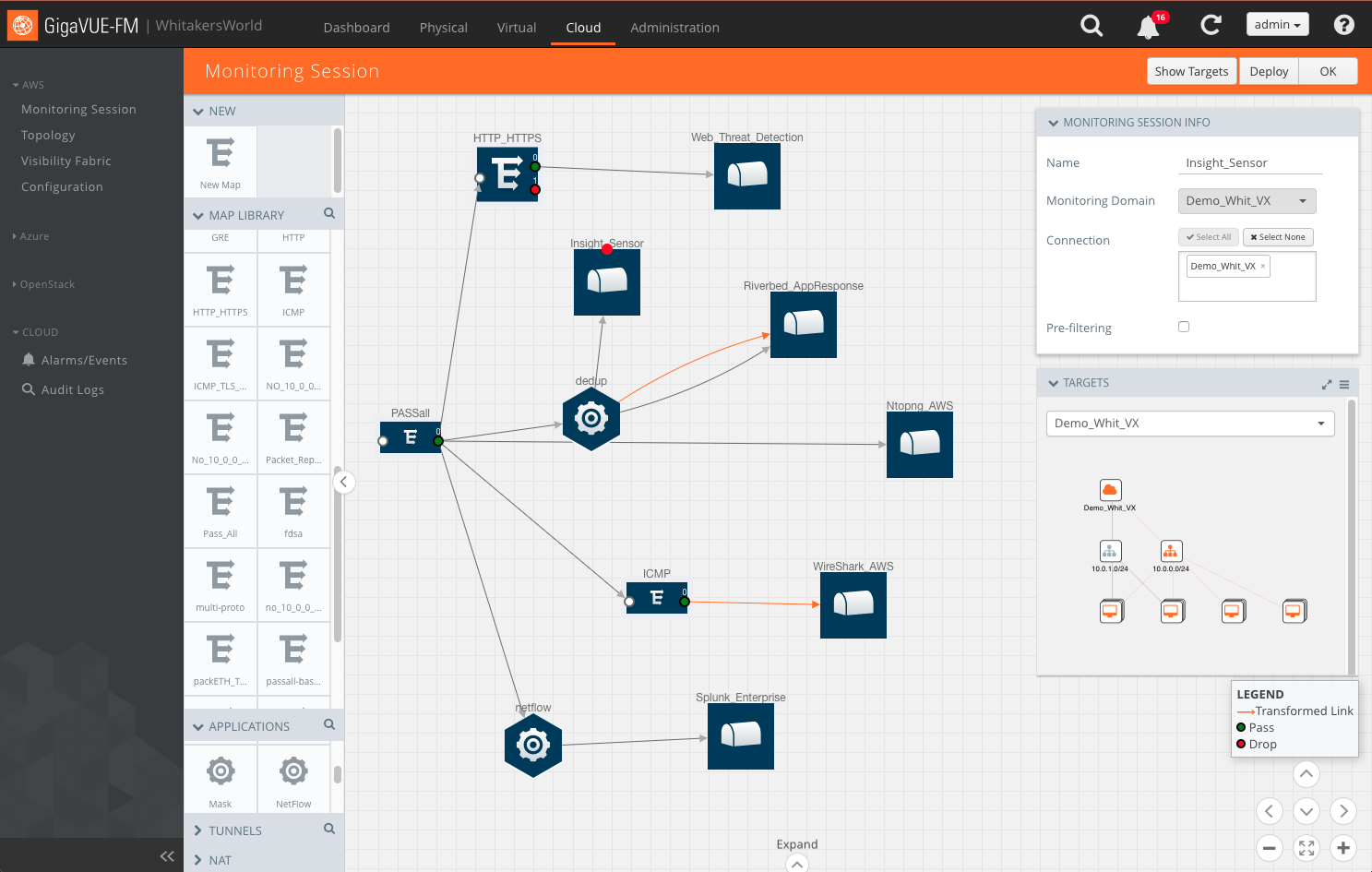
Task: Click Select None for connections
Action: coord(1278,236)
